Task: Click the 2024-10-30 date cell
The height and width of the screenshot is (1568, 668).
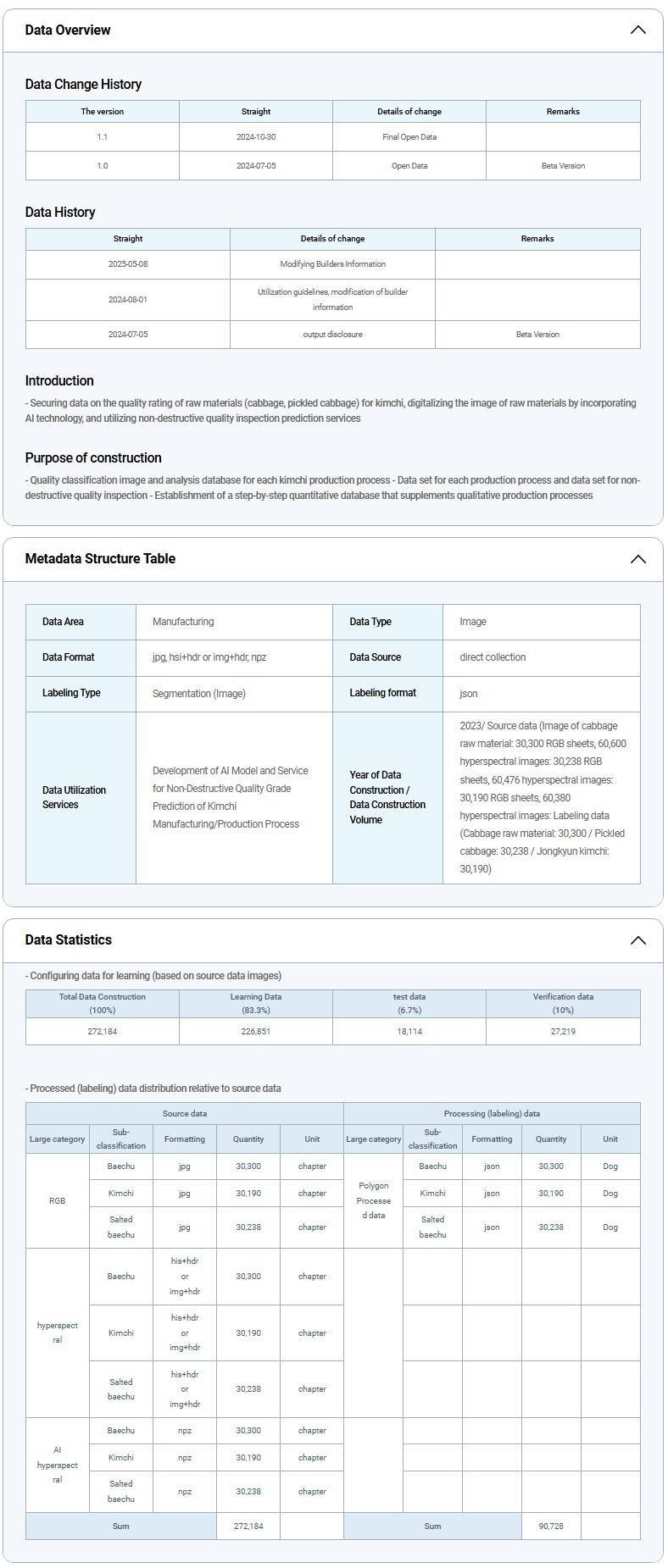Action: (256, 137)
